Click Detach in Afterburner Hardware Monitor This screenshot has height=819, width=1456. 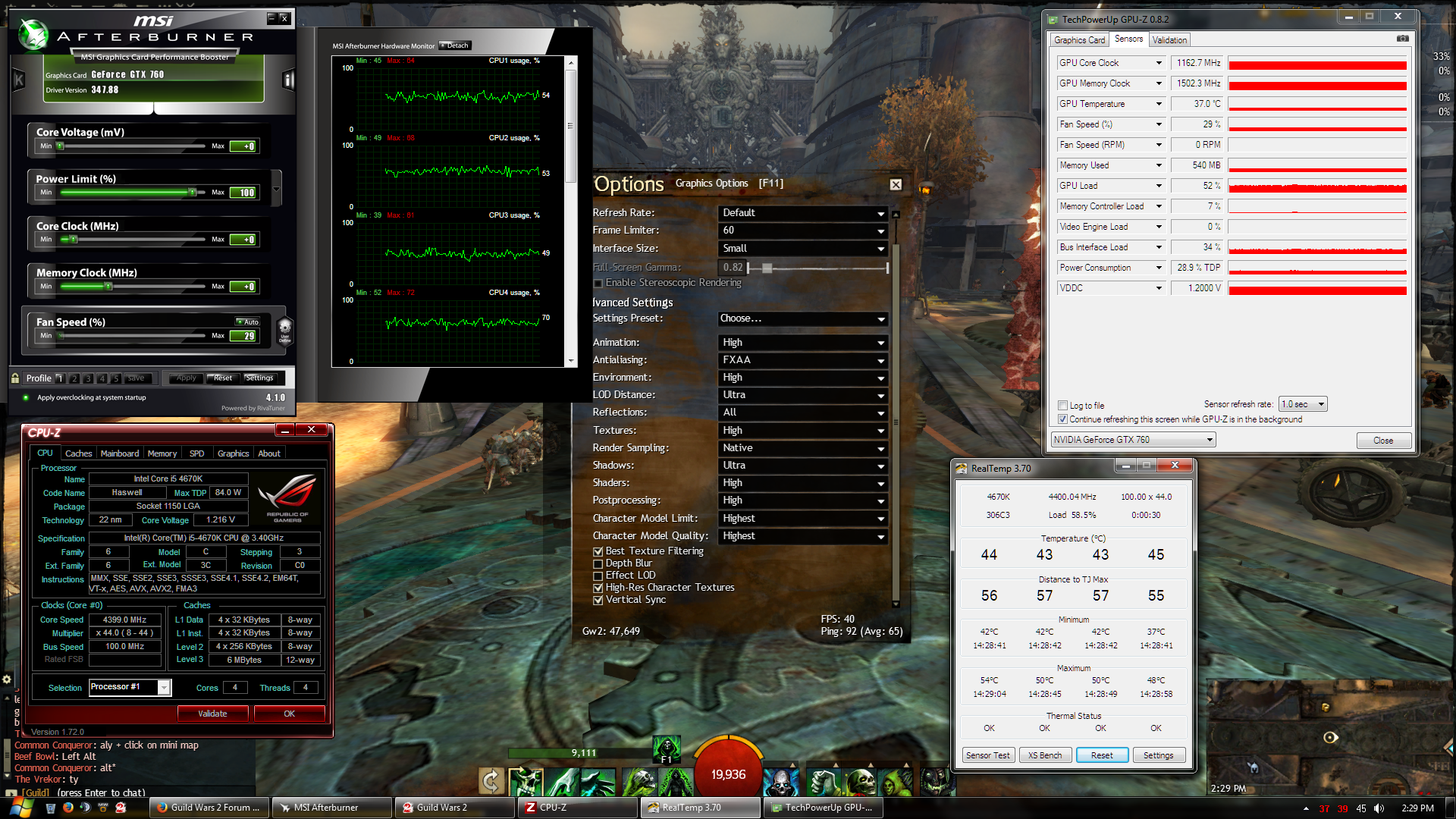pyautogui.click(x=455, y=45)
